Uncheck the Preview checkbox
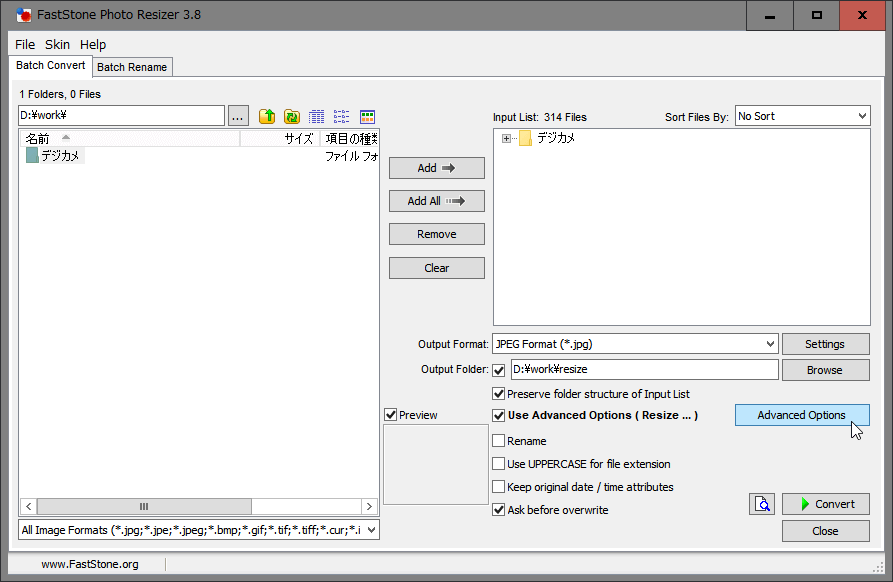 pos(391,415)
